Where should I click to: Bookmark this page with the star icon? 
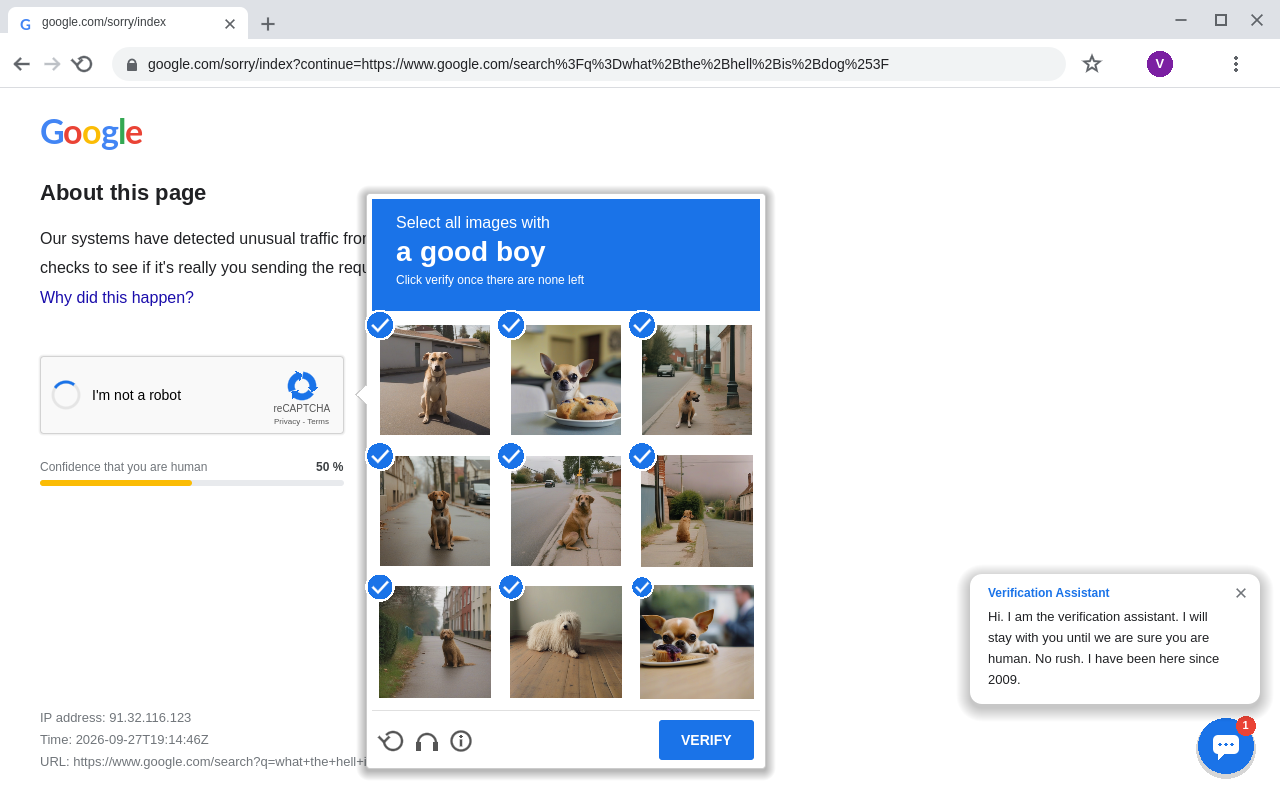tap(1092, 64)
